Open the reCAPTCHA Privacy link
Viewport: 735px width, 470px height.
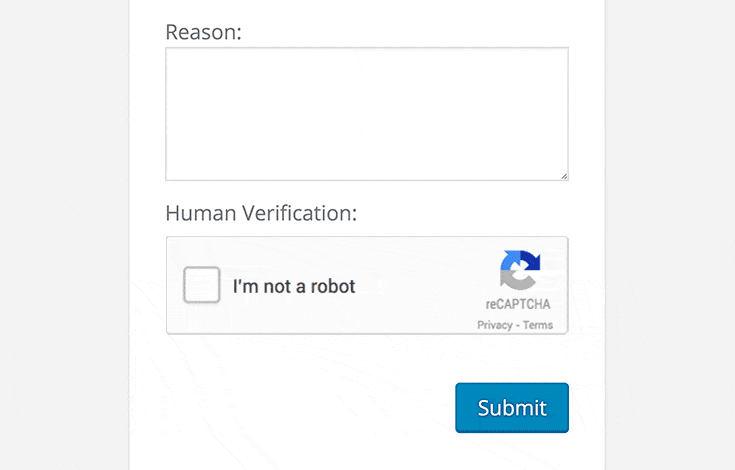[x=494, y=325]
